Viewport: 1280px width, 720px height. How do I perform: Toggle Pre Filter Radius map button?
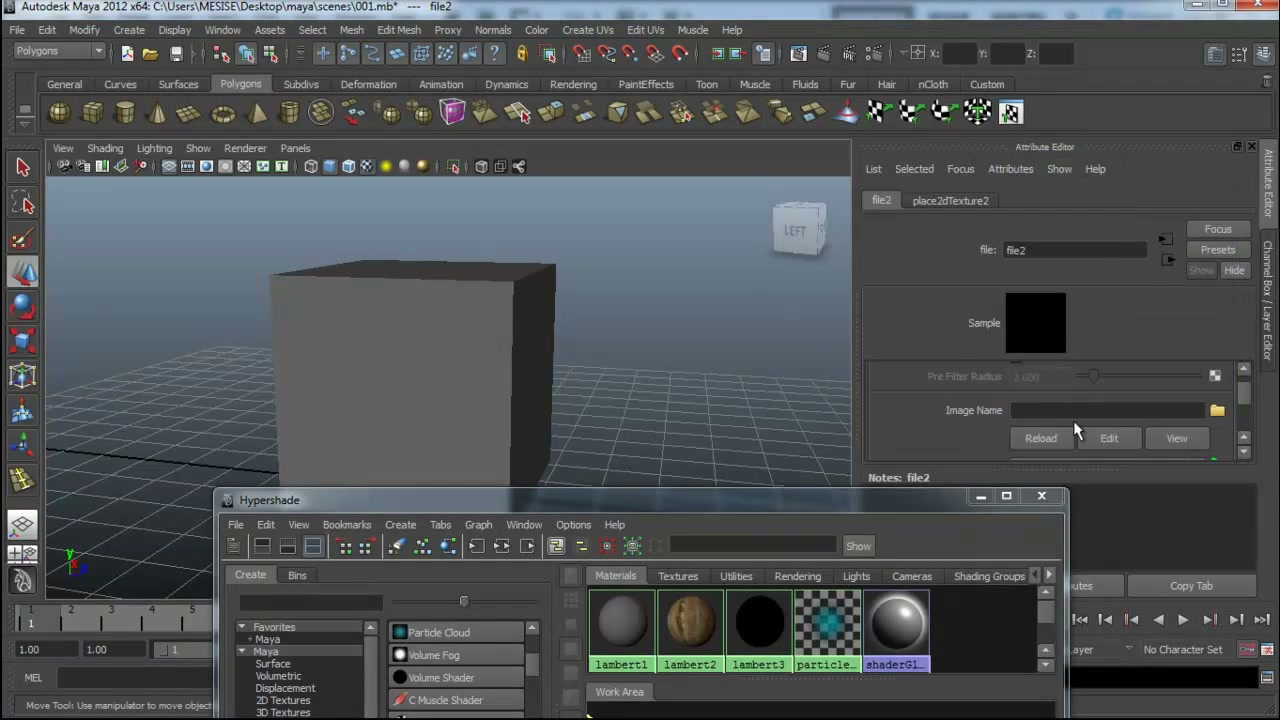point(1214,376)
